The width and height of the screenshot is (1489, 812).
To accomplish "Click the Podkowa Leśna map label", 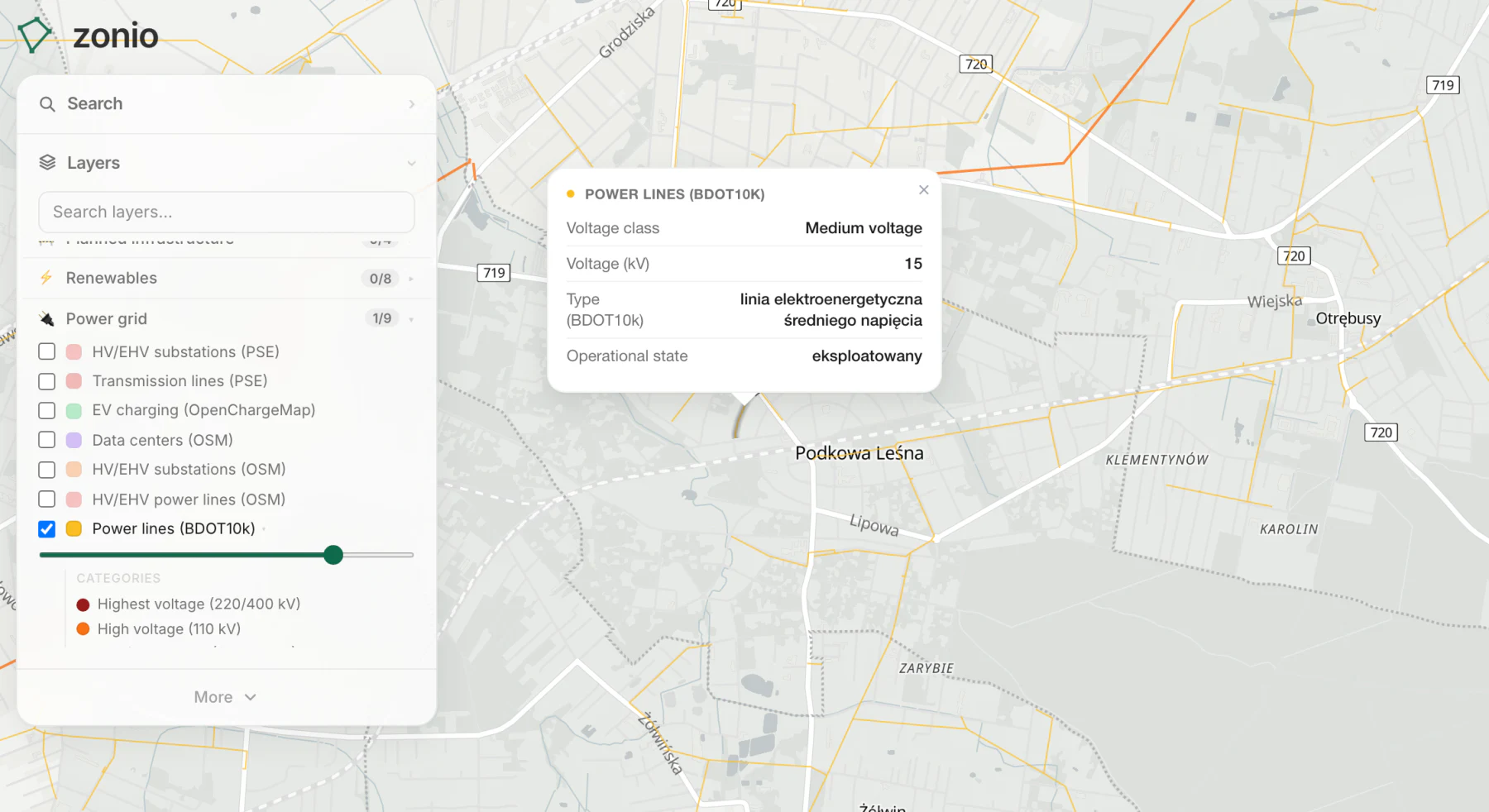I will pos(859,453).
